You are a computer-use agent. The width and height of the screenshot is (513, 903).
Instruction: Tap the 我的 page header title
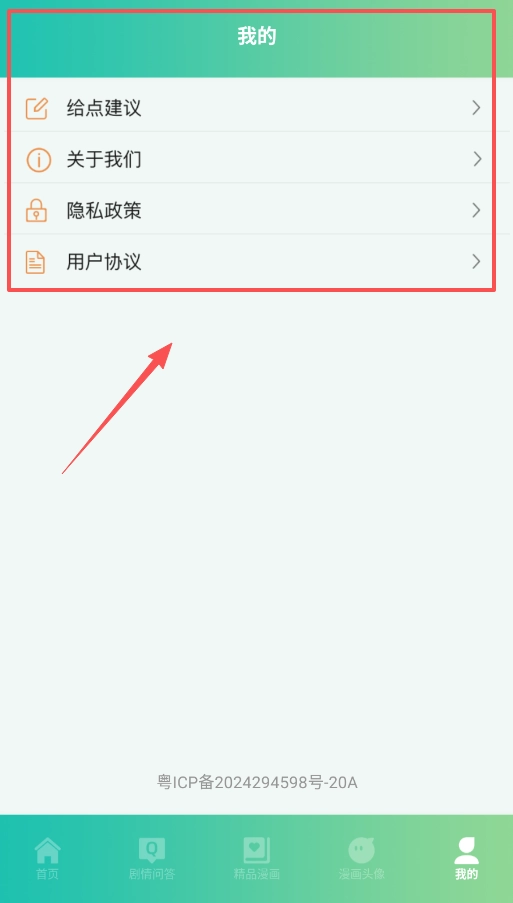coord(257,36)
